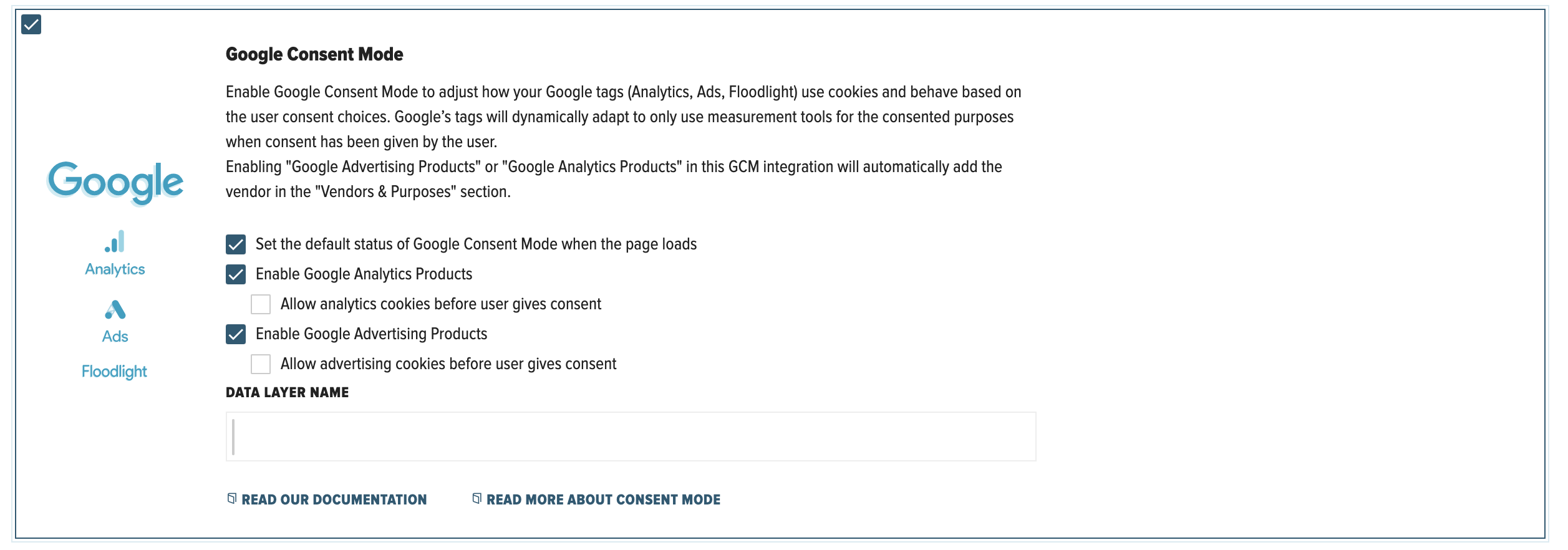The width and height of the screenshot is (1568, 550).
Task: Click the Analytics bar chart icon
Action: [x=115, y=241]
